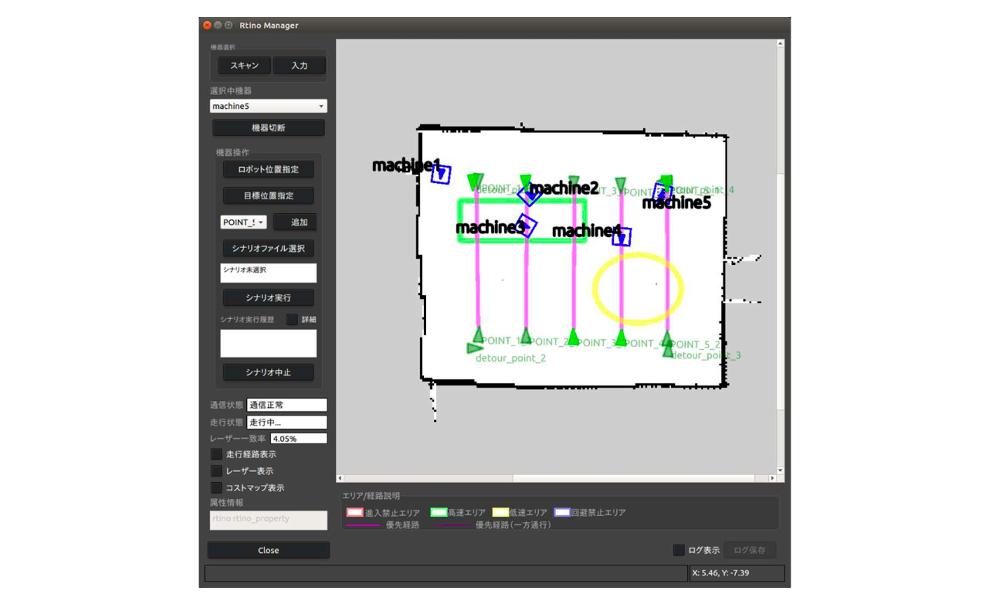
Task: Click the シナリオ未選択 scenario file field
Action: pos(268,273)
